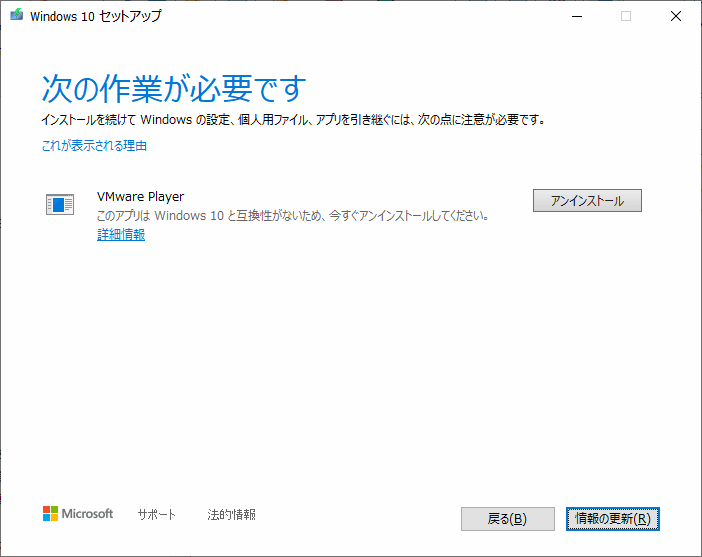Click the incompatibility message about Windows 10 と互換性がない
702x557 pixels.
[293, 216]
